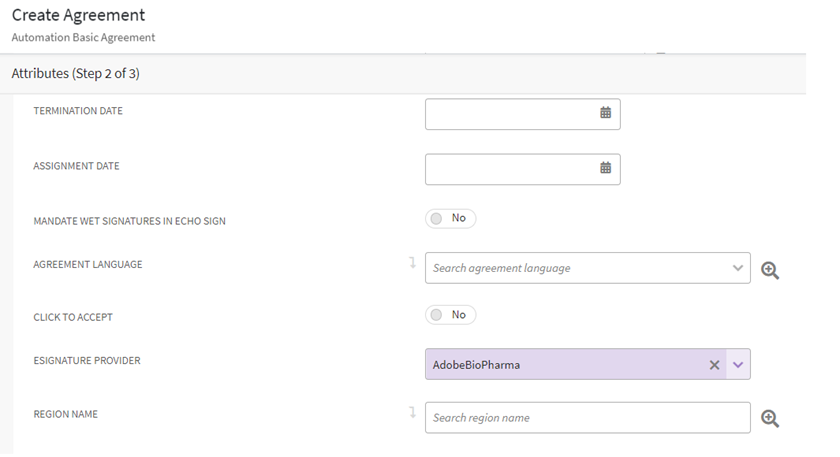This screenshot has height=457, width=840.
Task: Click the Automation Basic Agreement subtitle
Action: (83, 38)
